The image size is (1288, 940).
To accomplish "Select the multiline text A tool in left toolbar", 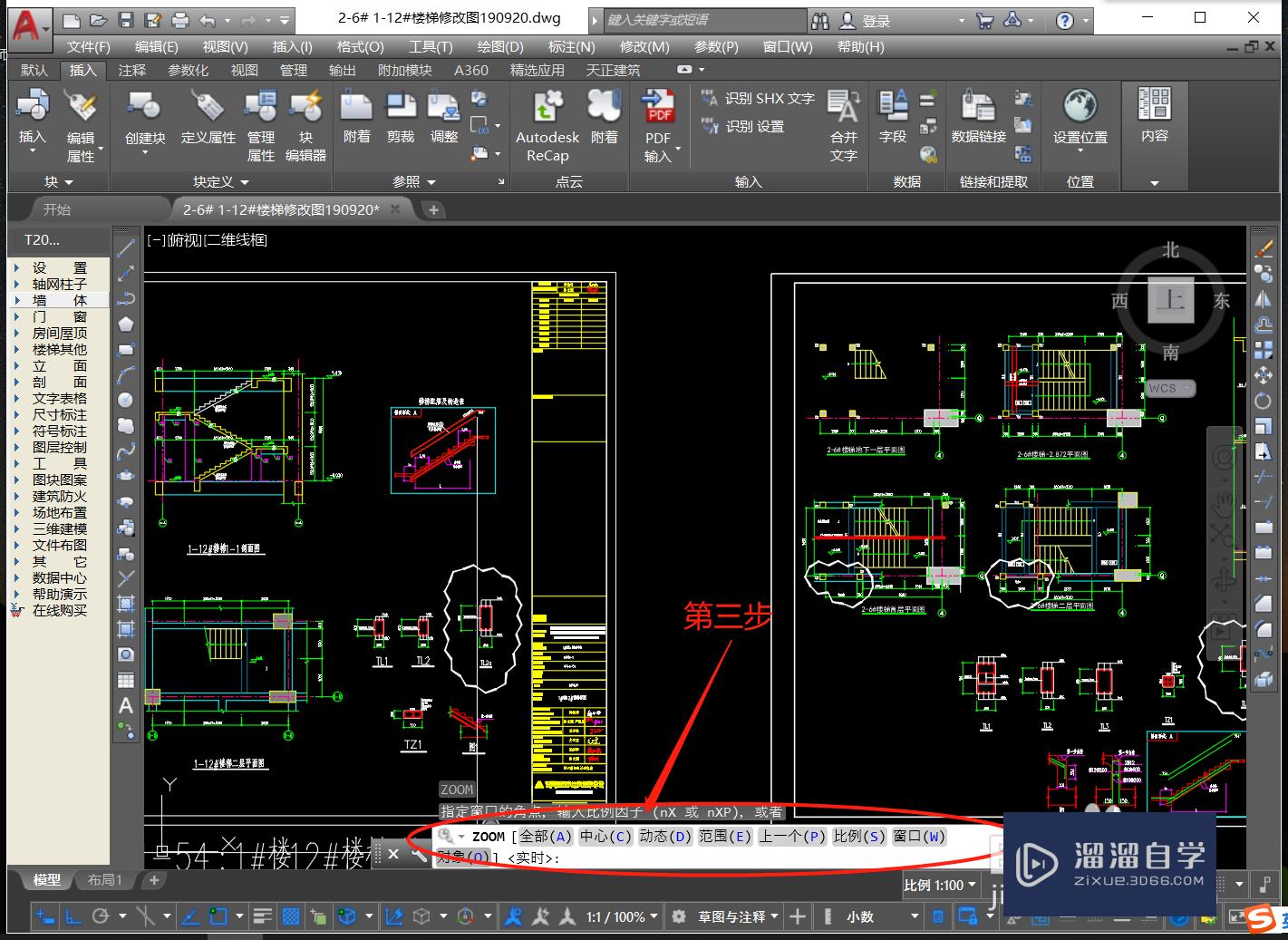I will pos(126,705).
